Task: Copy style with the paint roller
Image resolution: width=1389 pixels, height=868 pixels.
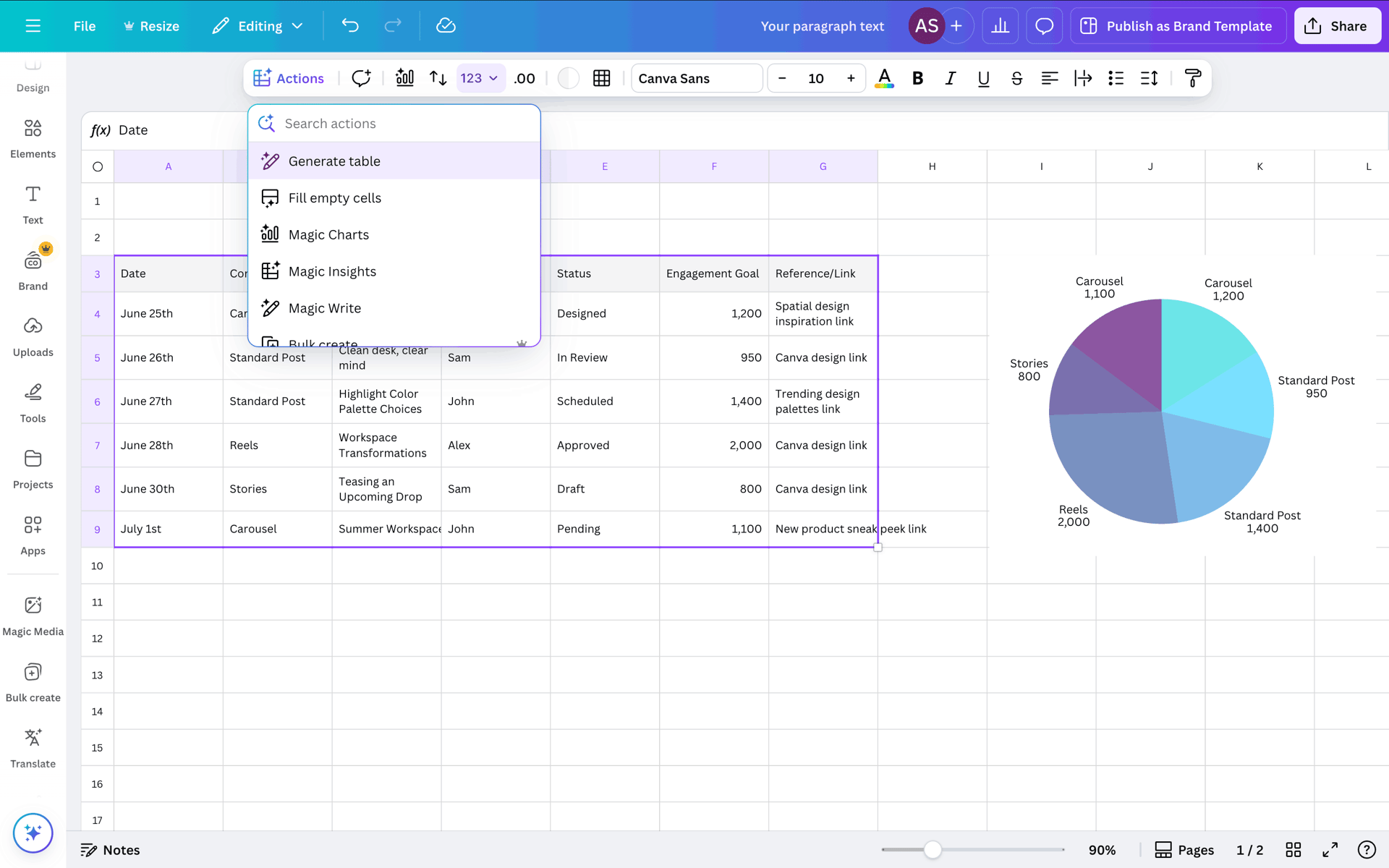Action: click(1193, 78)
